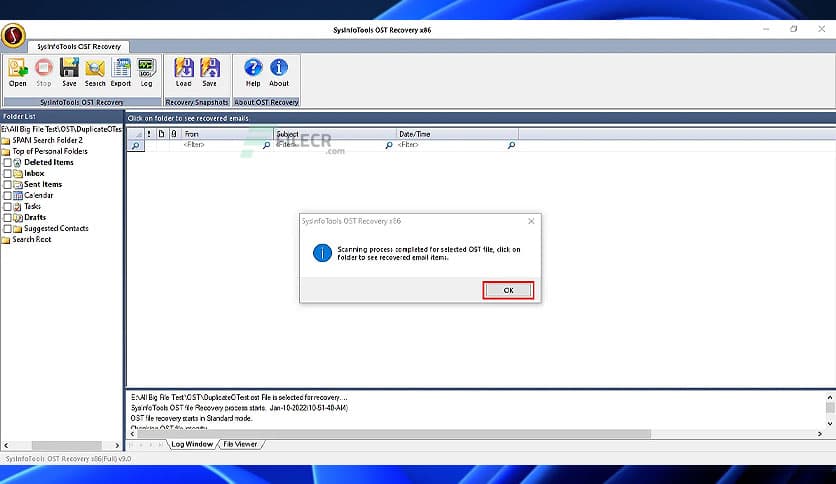Click the Stop scanning icon
The height and width of the screenshot is (484, 836).
click(44, 72)
